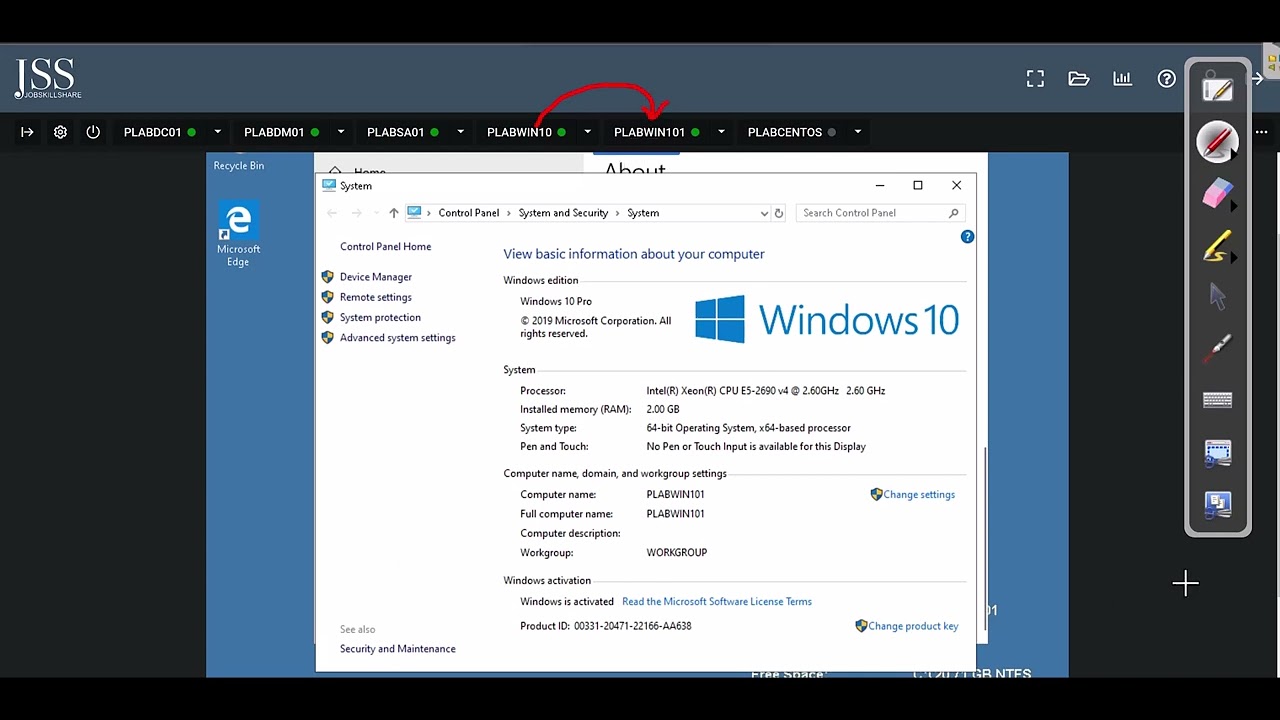Viewport: 1280px width, 720px height.
Task: Open Microsoft Edge desktop shortcut
Action: tap(238, 234)
